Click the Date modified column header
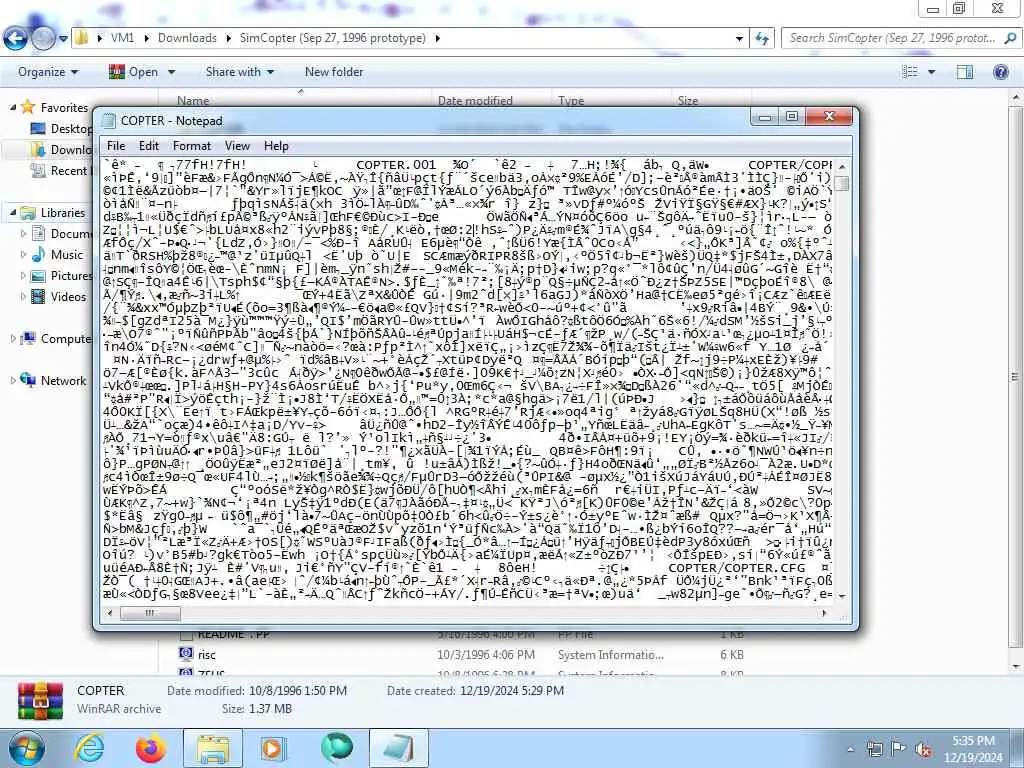 click(x=475, y=101)
